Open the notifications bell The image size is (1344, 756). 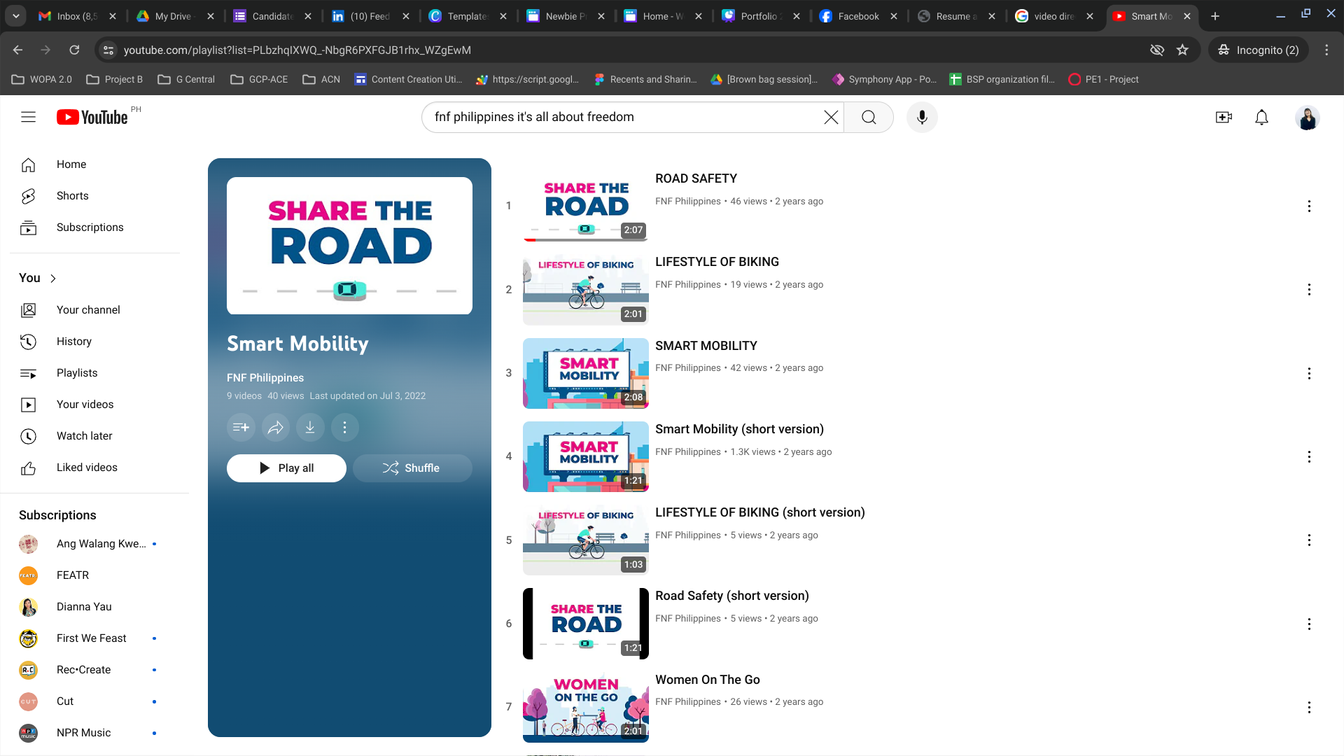click(1262, 117)
